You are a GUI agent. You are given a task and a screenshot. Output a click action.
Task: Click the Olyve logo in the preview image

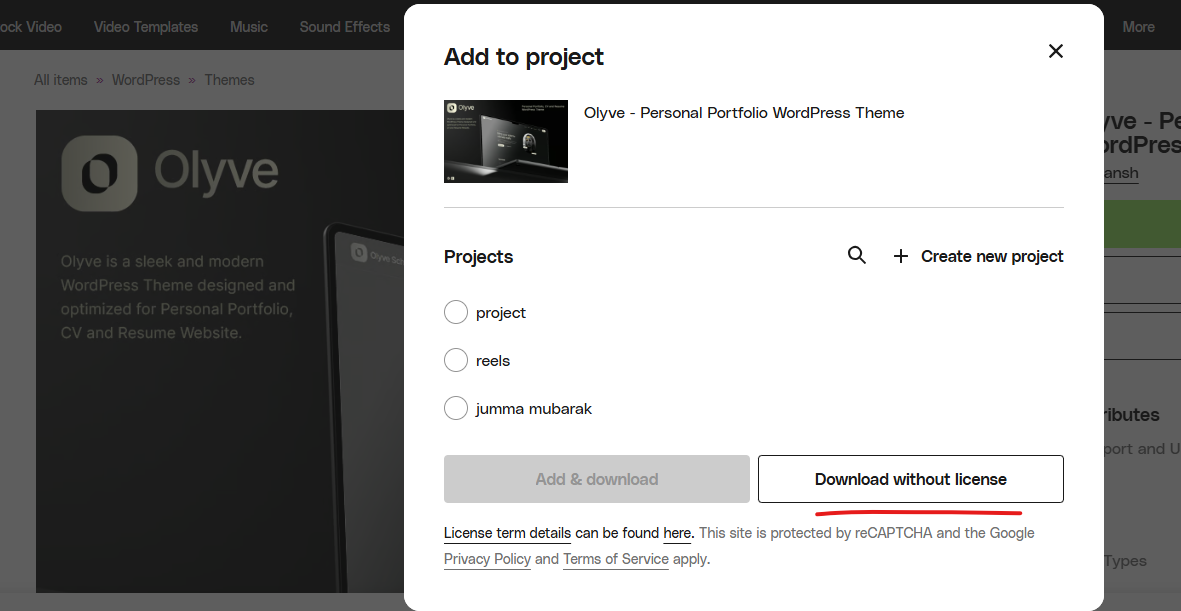point(99,173)
